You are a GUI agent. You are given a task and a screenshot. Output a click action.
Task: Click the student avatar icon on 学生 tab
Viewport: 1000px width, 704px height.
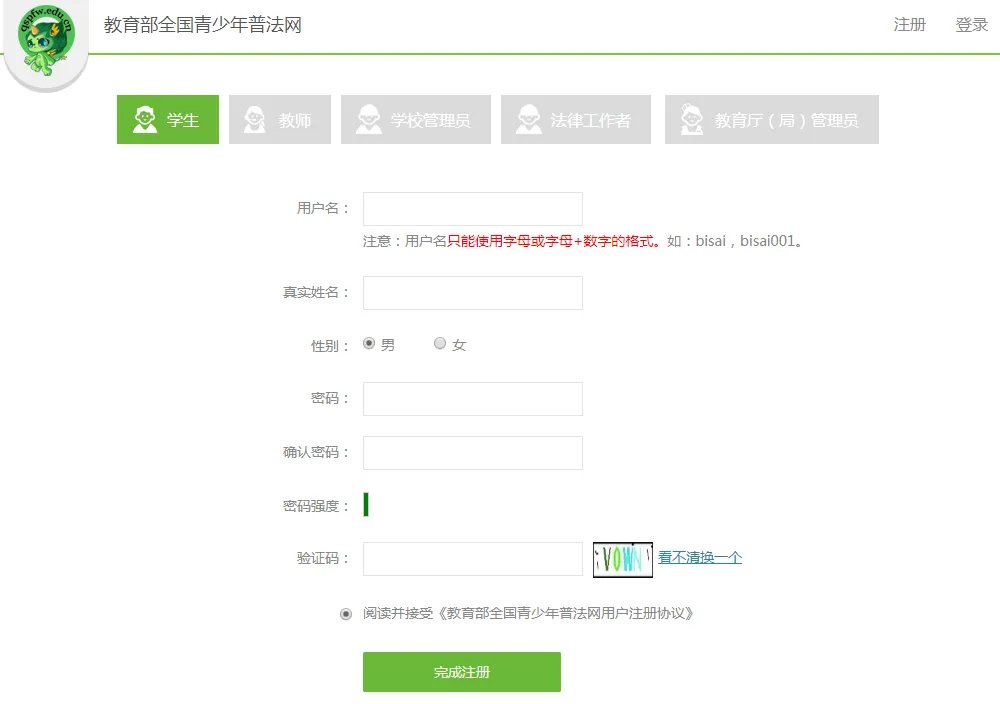[144, 118]
